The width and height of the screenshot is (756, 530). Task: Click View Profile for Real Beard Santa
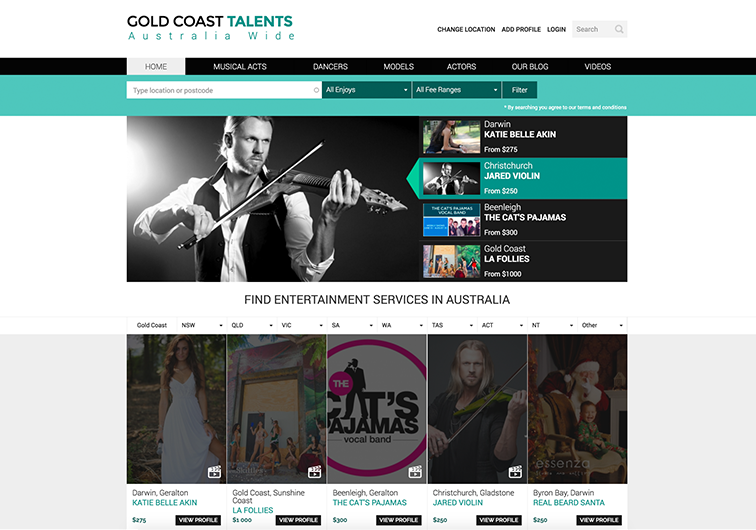(599, 520)
